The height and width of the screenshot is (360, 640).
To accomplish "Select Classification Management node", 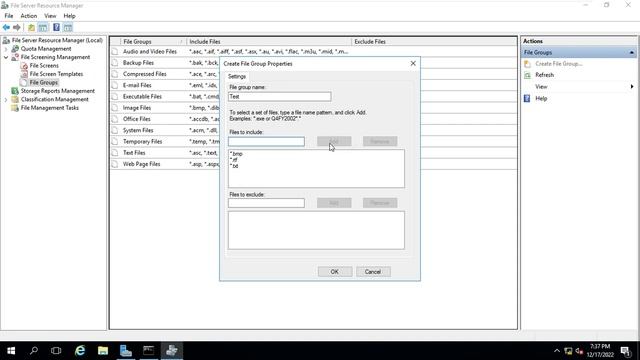I will tap(54, 99).
